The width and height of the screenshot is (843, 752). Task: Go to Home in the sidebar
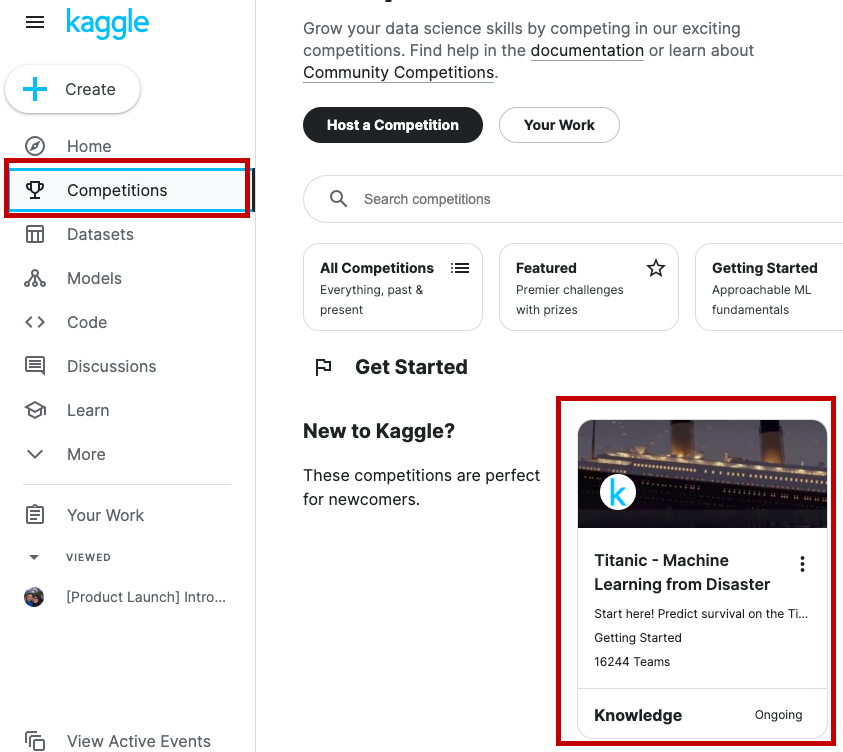pos(36,146)
